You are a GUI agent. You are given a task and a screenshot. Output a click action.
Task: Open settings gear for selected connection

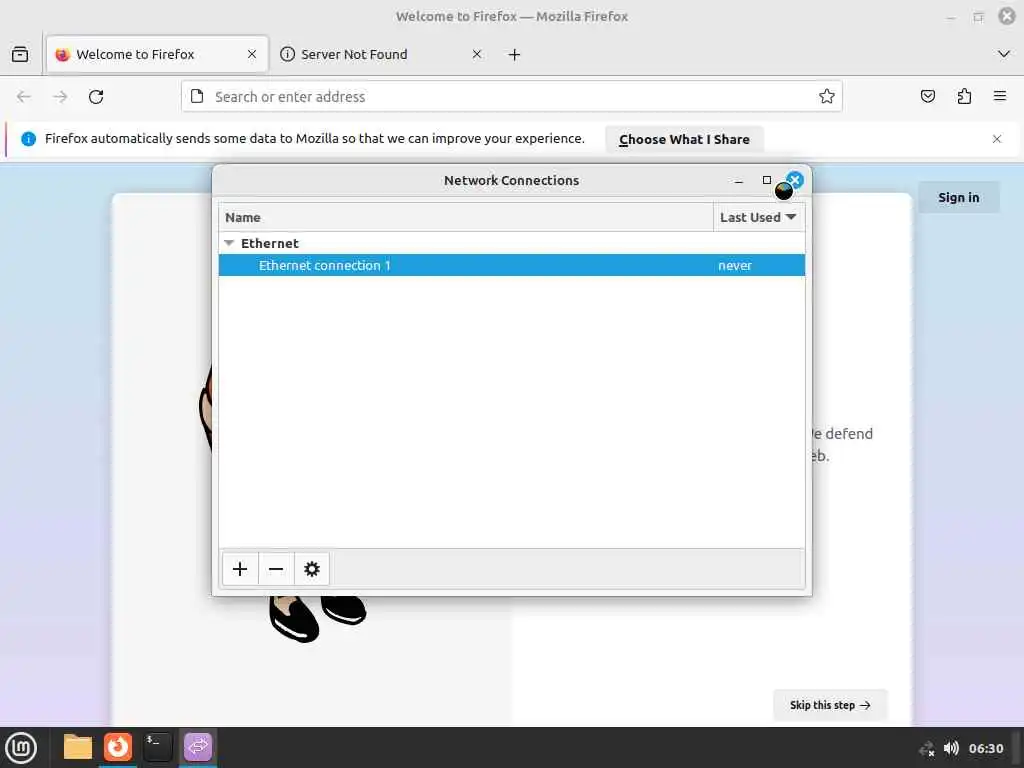click(x=312, y=569)
